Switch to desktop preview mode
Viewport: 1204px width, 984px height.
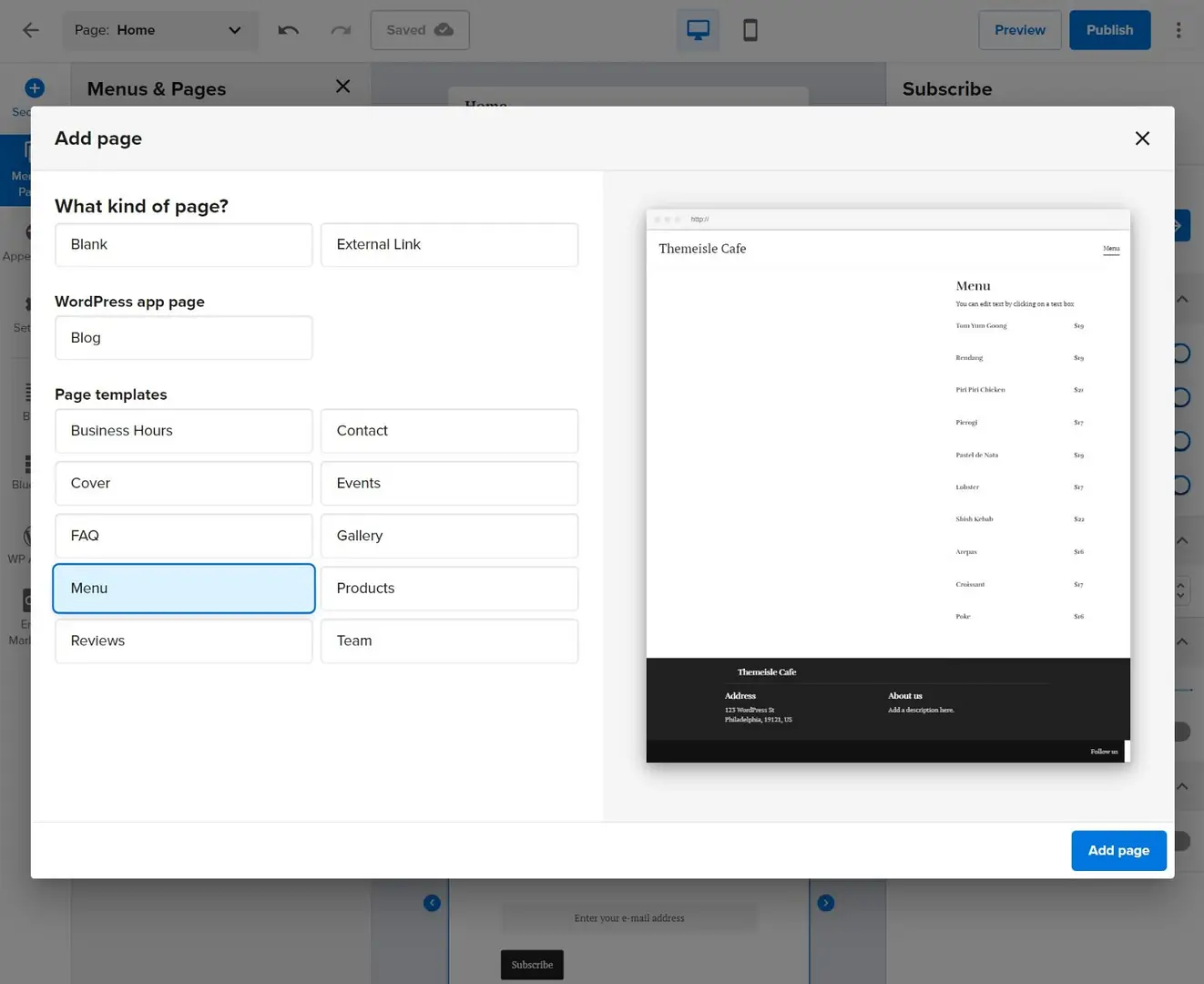tap(698, 29)
